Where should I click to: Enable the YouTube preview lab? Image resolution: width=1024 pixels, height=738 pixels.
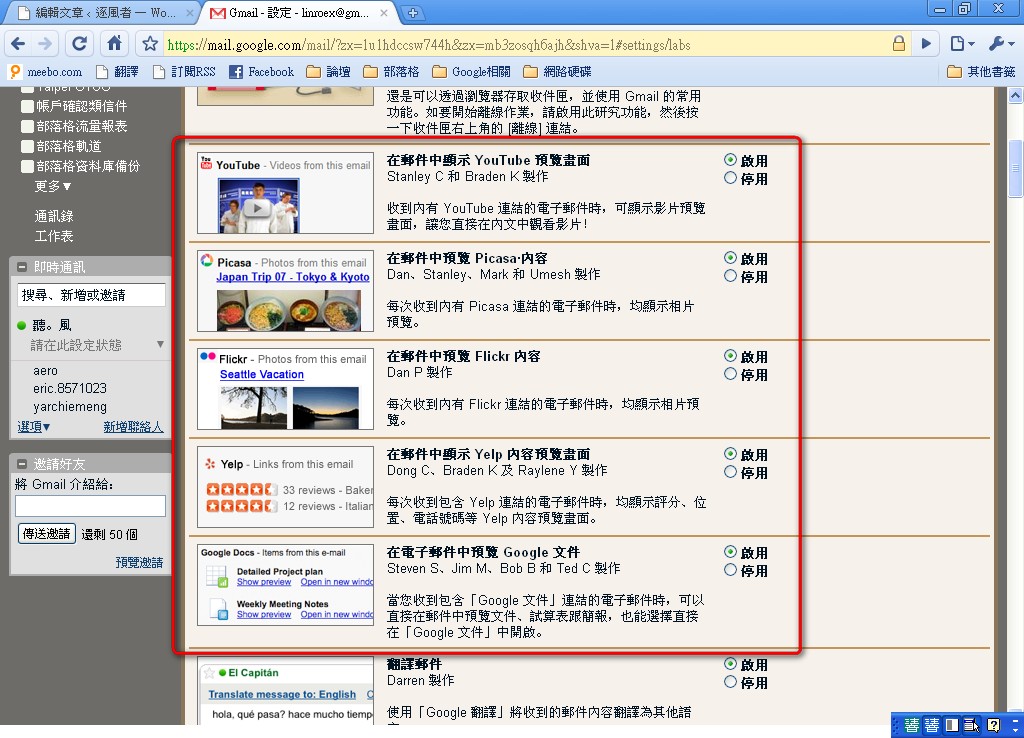[x=730, y=160]
